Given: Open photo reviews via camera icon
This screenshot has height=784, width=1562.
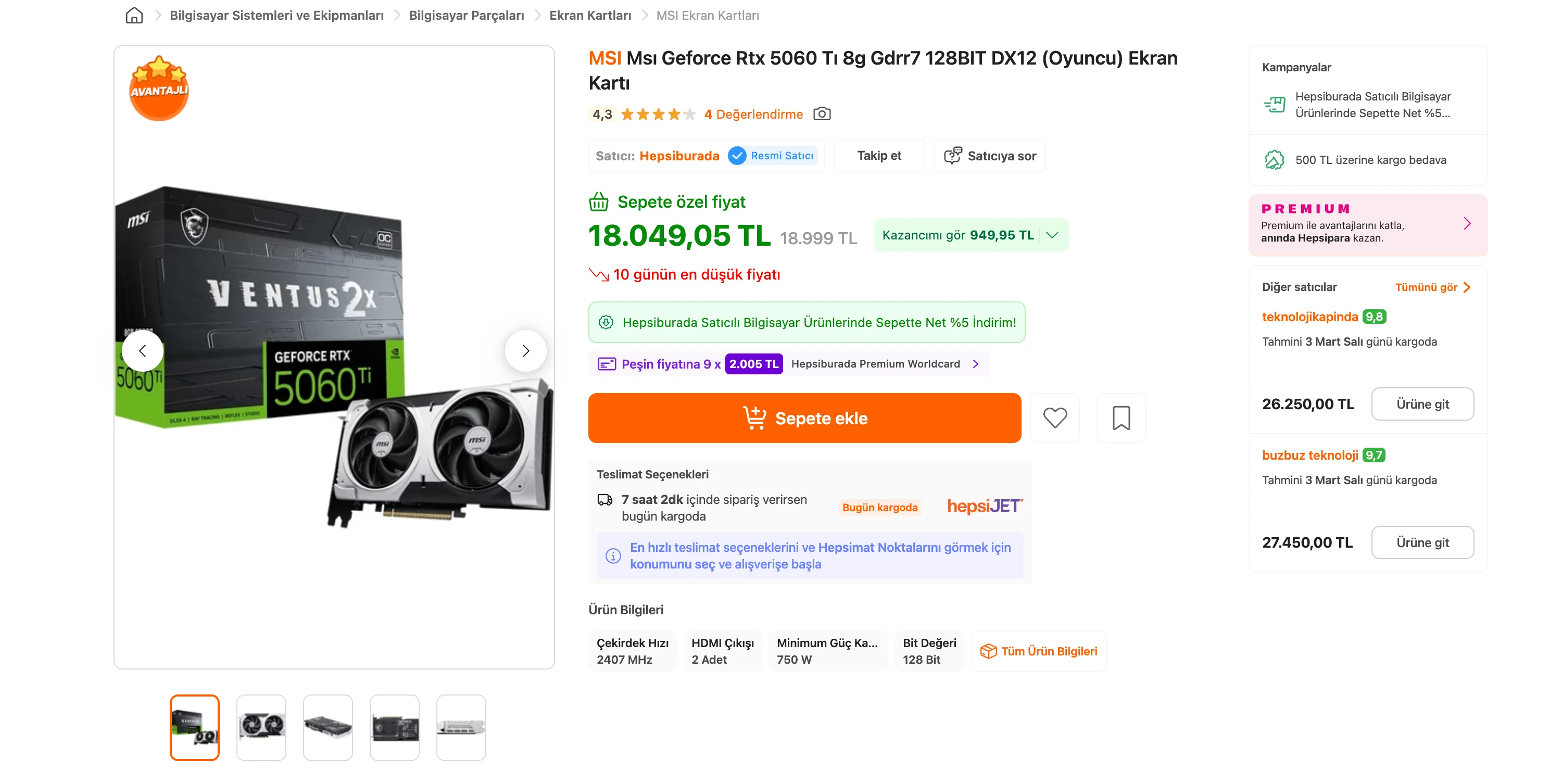Looking at the screenshot, I should pos(822,114).
